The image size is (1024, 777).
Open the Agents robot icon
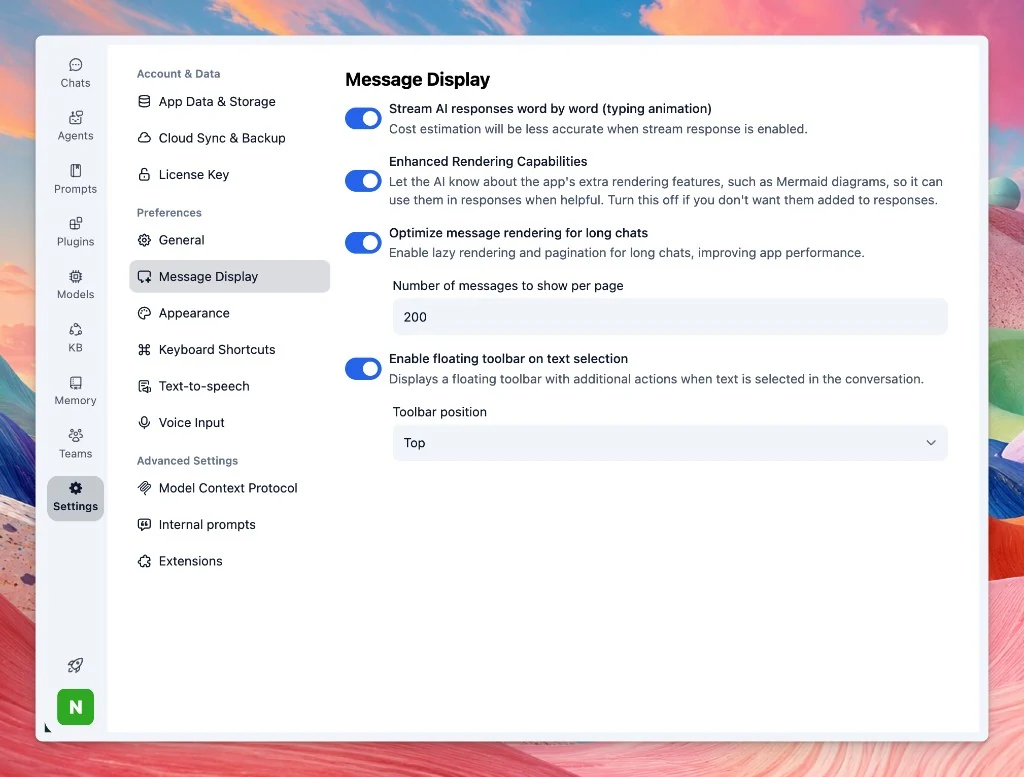tap(76, 118)
